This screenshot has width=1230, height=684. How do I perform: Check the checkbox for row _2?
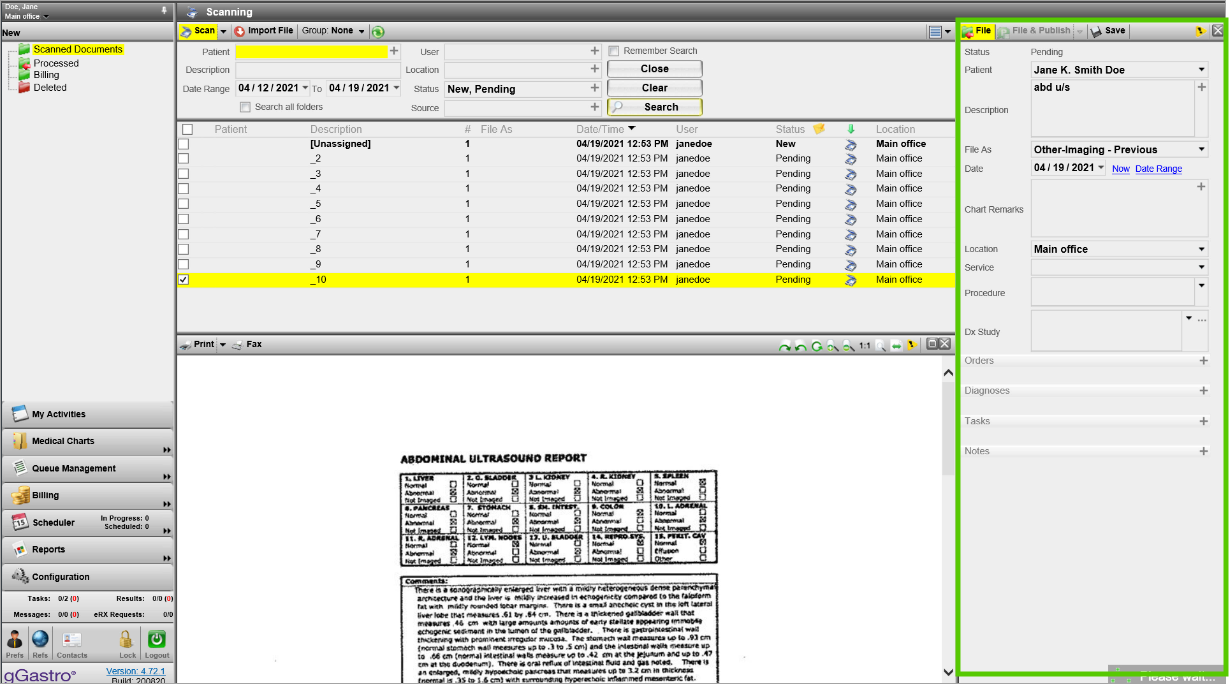click(184, 158)
